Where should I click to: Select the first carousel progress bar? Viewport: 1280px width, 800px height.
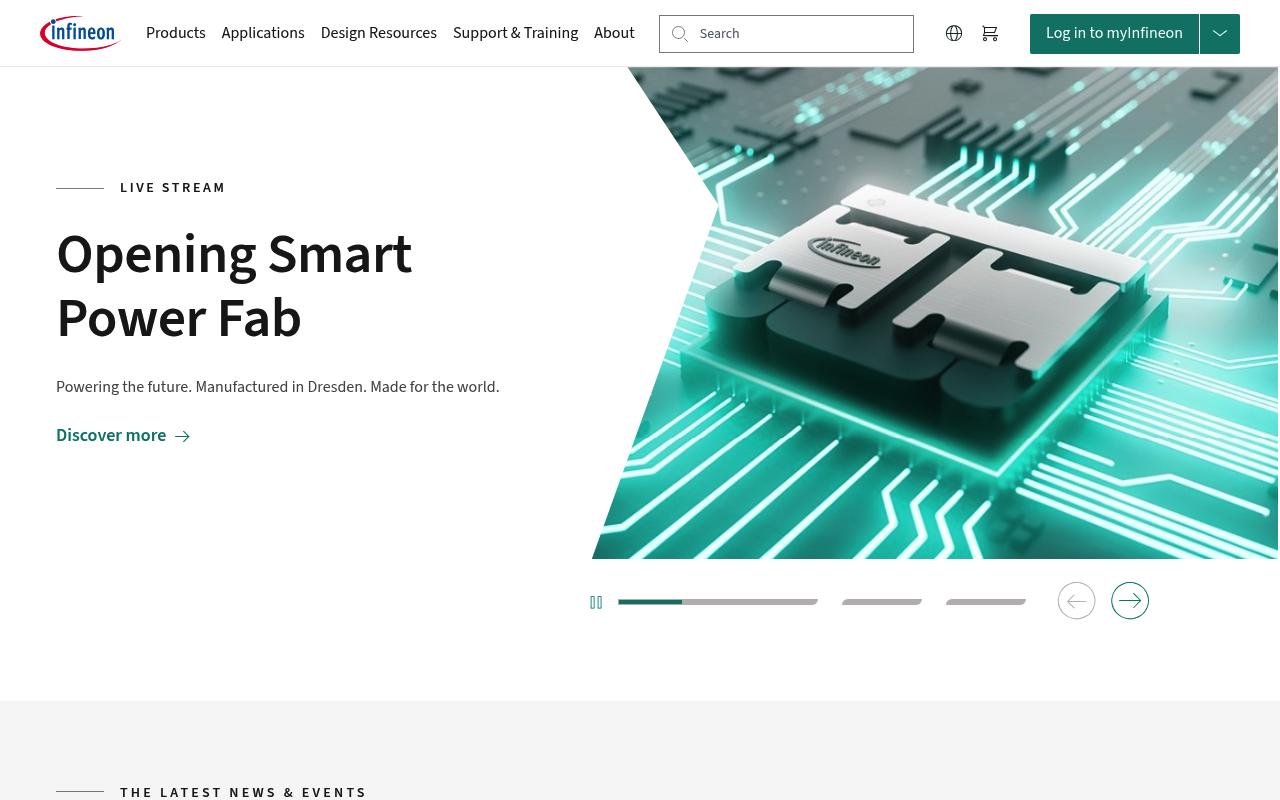(x=718, y=602)
